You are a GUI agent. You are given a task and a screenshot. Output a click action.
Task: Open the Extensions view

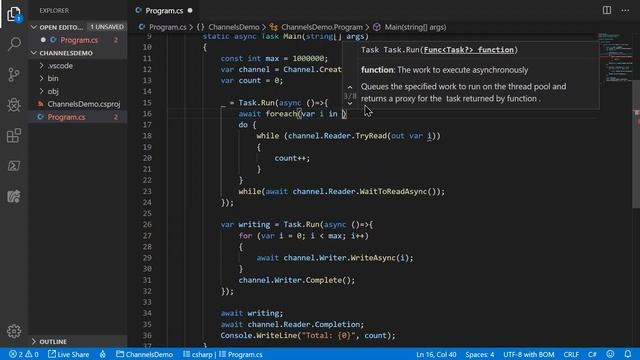[14, 136]
